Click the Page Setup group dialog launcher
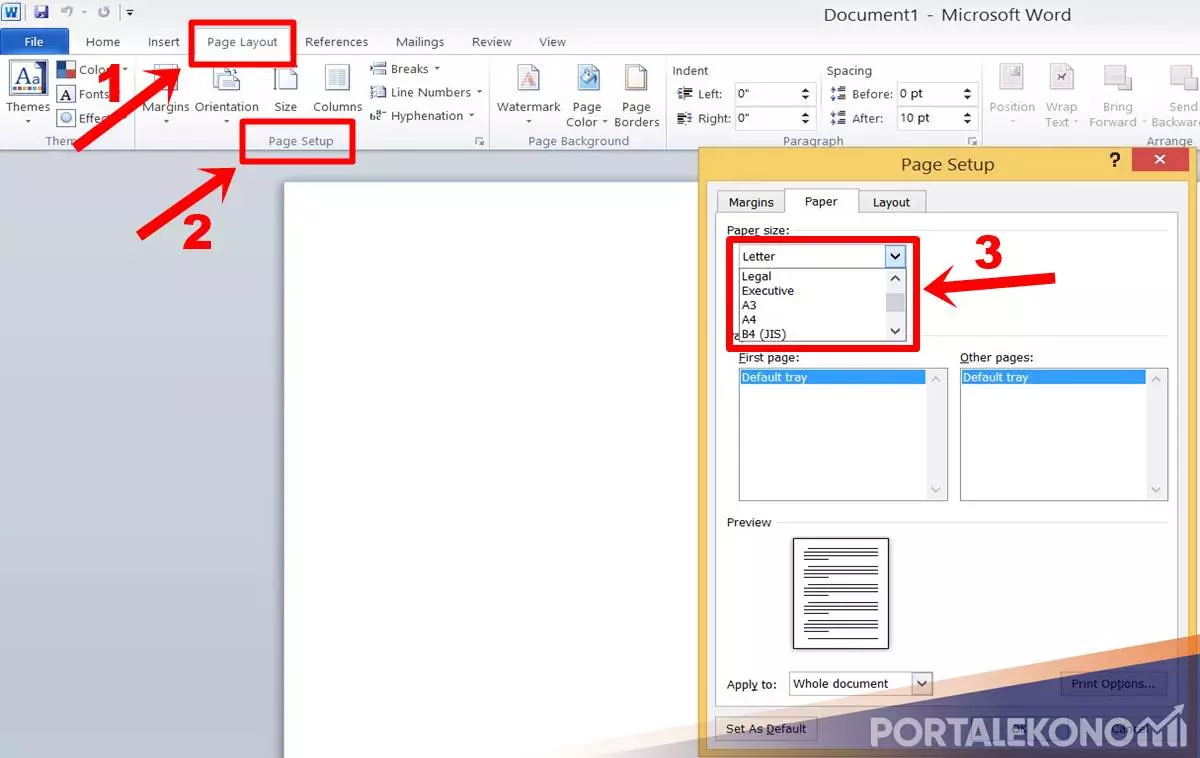 (x=478, y=142)
